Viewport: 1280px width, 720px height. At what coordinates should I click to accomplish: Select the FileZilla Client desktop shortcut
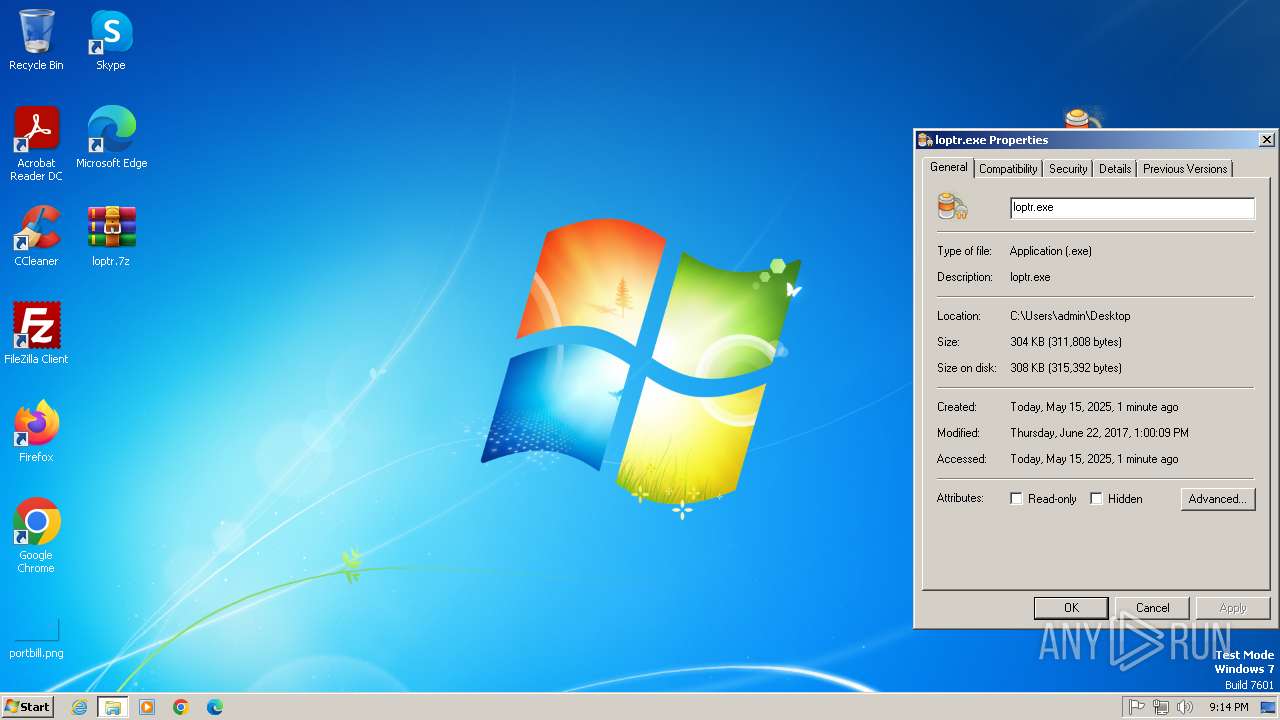tap(36, 334)
